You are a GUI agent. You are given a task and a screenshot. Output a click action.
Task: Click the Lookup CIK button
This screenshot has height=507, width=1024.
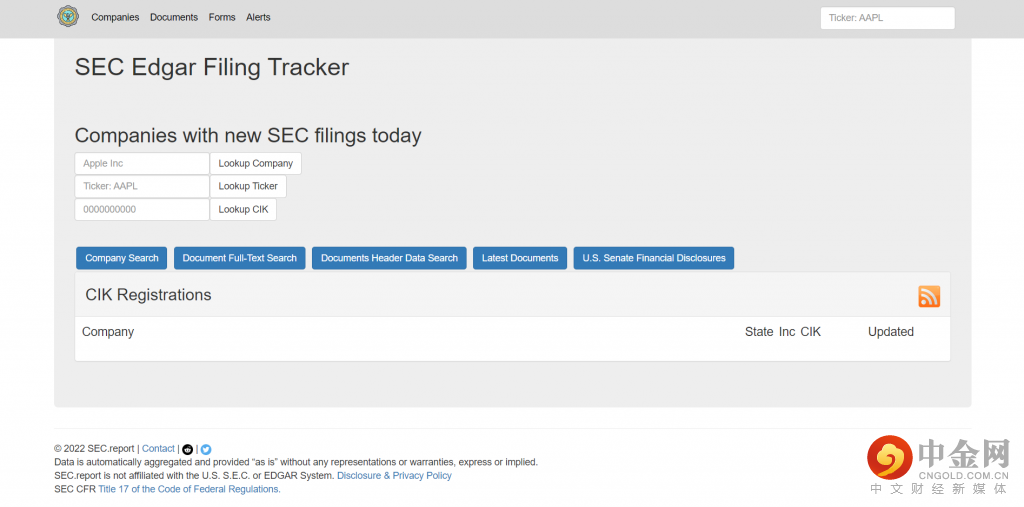point(243,209)
